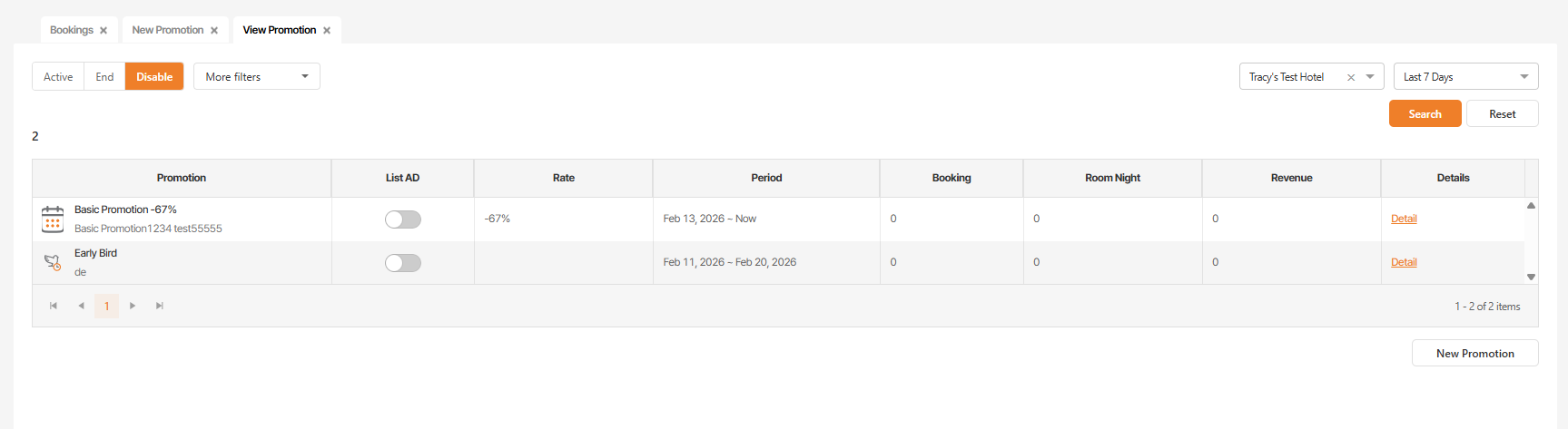The height and width of the screenshot is (429, 1568).
Task: Switch to the New Promotion tab
Action: pyautogui.click(x=167, y=31)
